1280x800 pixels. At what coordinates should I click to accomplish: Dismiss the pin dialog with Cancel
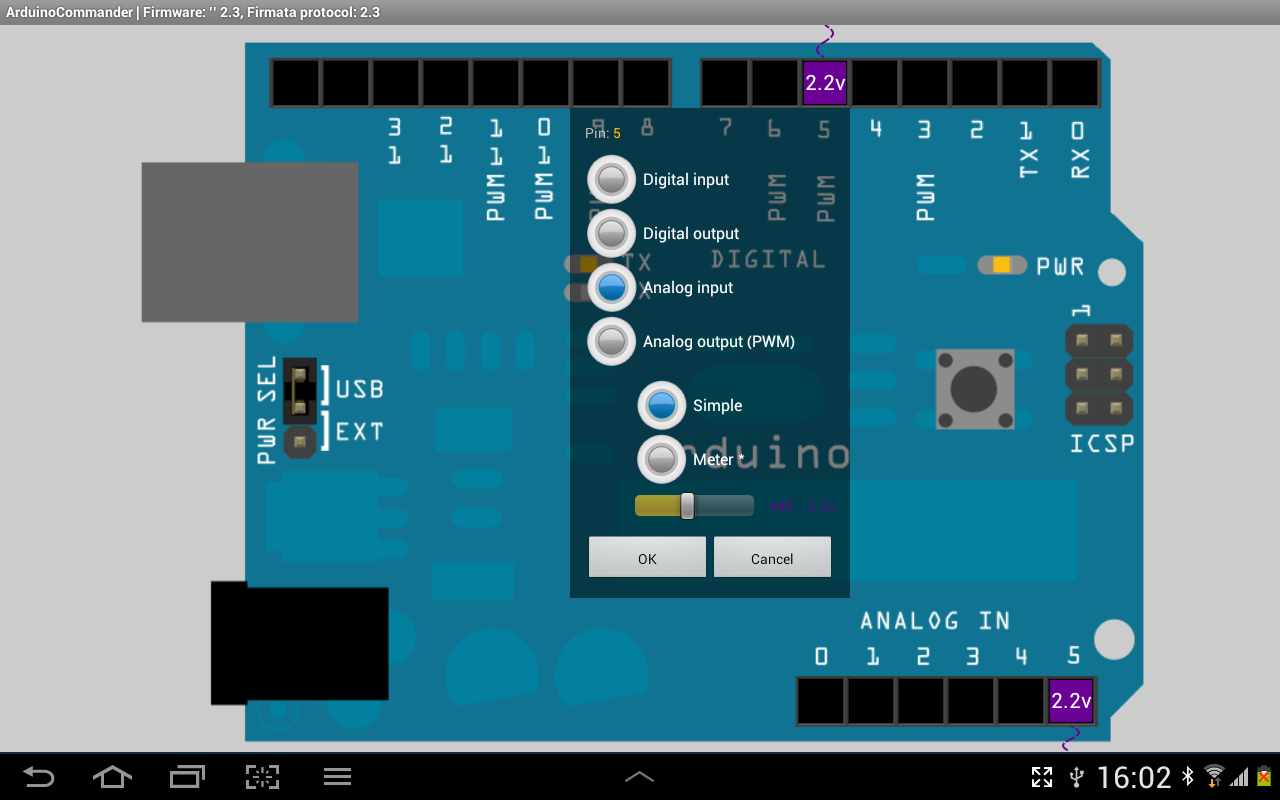tap(772, 557)
